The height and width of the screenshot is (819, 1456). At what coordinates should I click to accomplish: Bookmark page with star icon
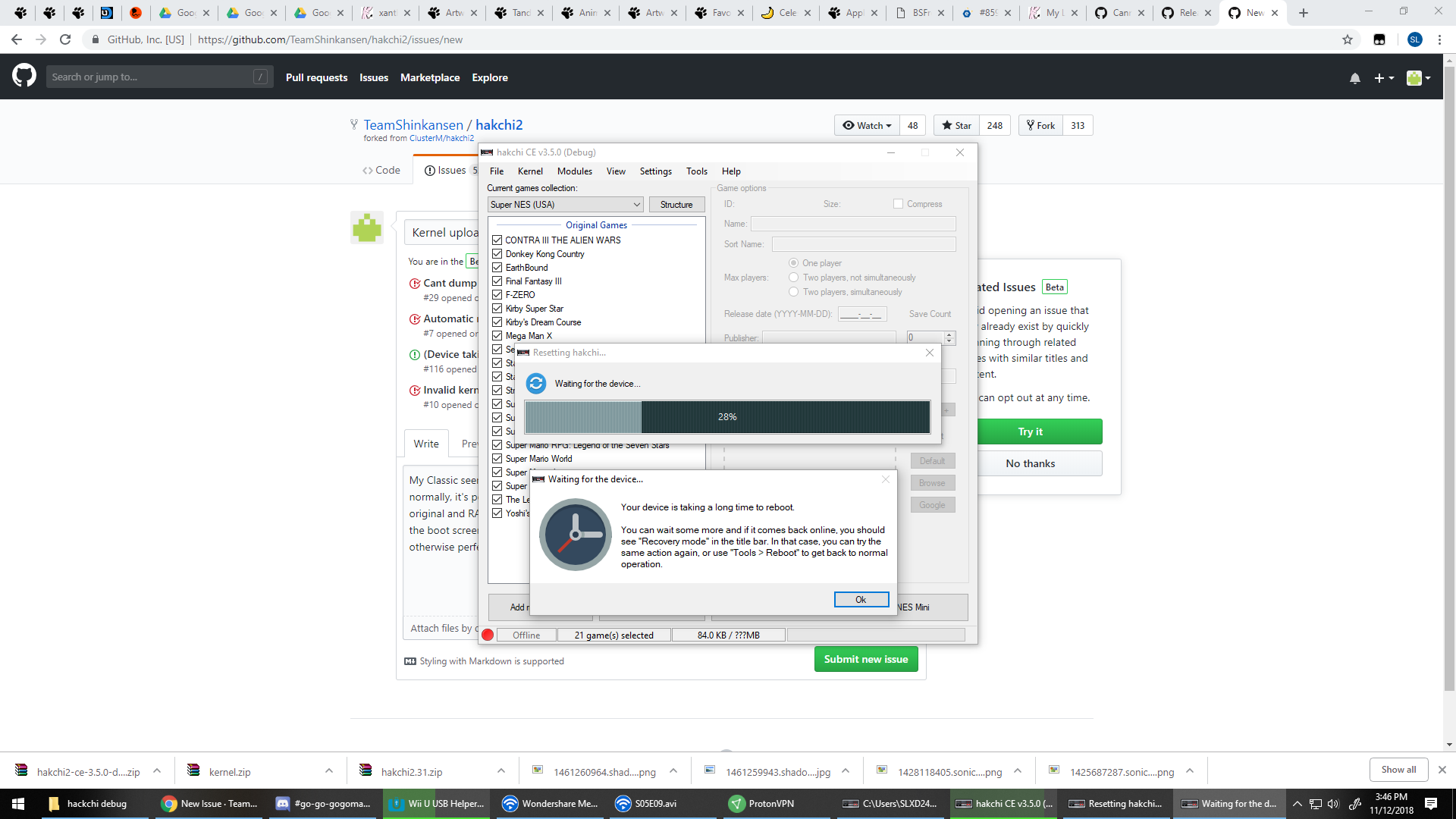coord(1347,39)
